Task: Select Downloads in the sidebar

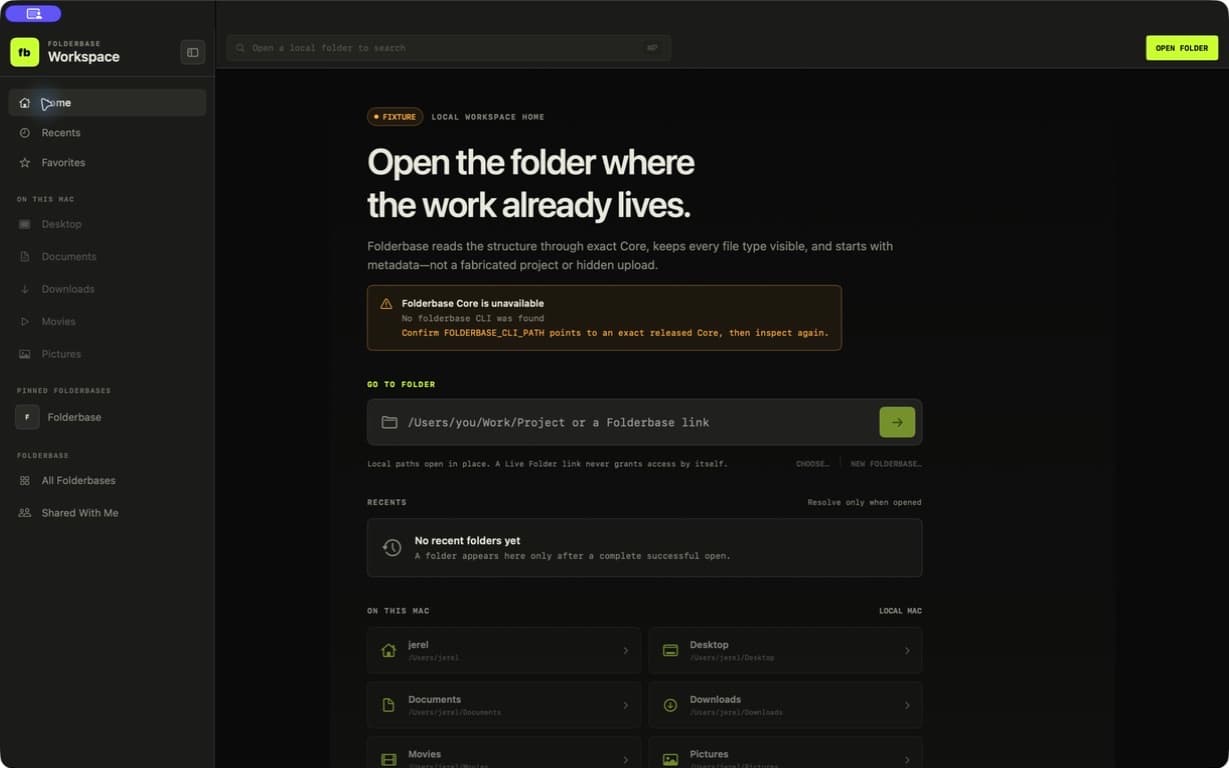Action: point(108,289)
